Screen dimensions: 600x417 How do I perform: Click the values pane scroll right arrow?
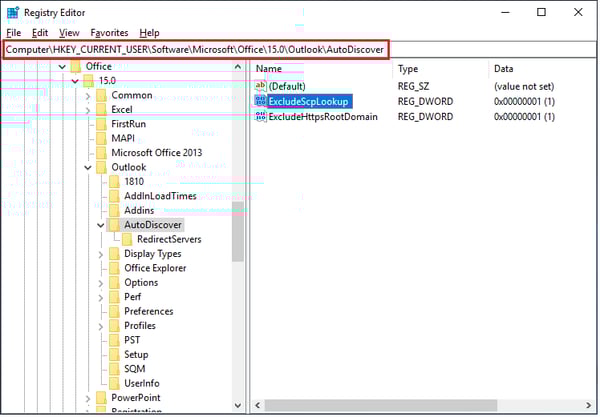(588, 405)
